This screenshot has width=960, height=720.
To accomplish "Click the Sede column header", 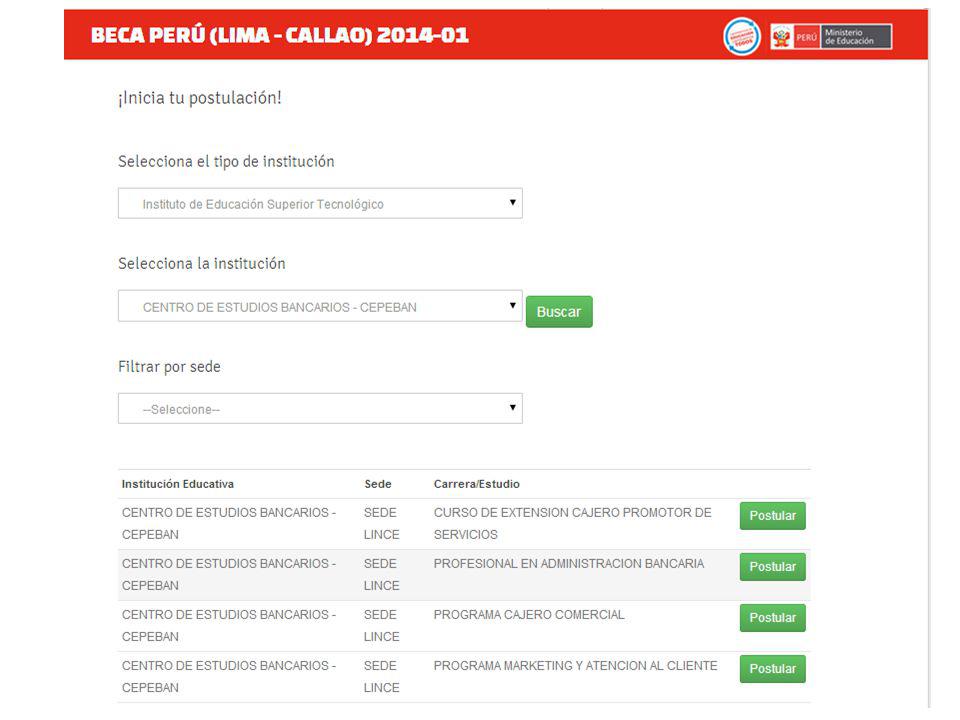I will 378,484.
